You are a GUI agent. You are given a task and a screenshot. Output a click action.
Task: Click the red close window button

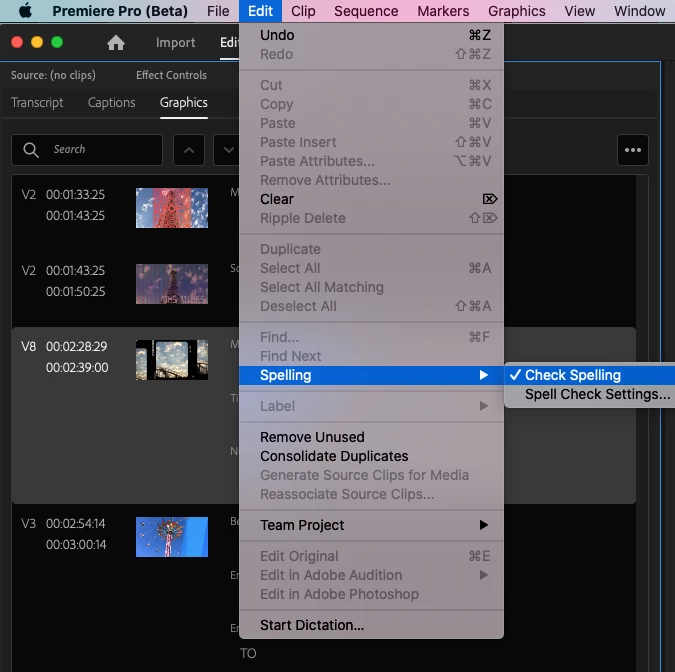[x=17, y=42]
